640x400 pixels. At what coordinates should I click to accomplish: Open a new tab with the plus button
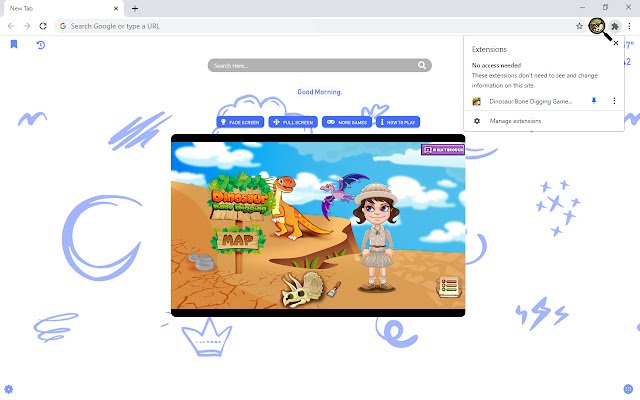[135, 8]
